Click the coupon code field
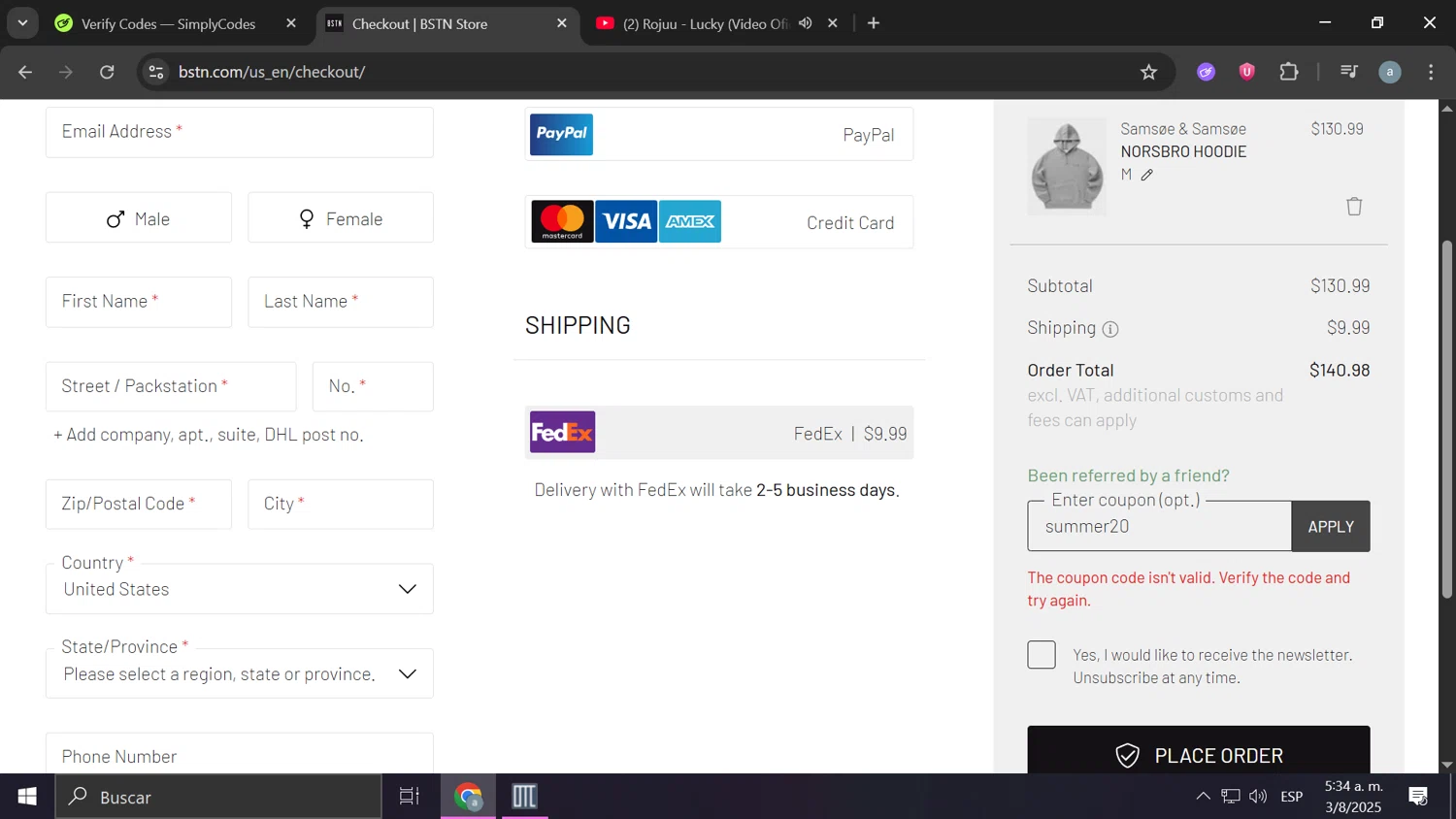The height and width of the screenshot is (819, 1456). 1160,526
